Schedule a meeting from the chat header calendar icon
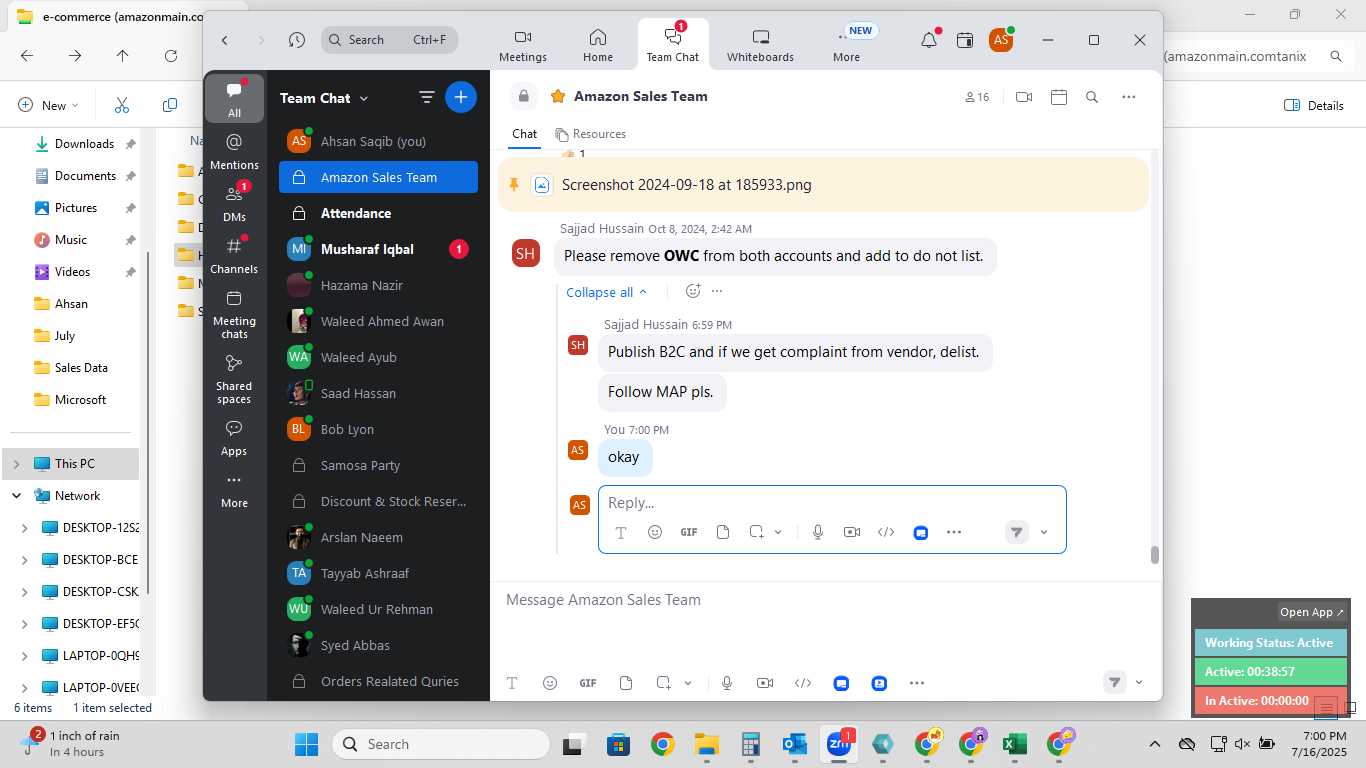The width and height of the screenshot is (1366, 768). (1059, 97)
